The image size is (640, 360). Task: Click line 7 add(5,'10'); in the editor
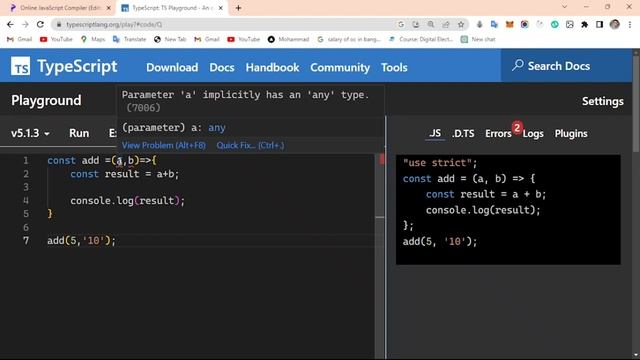(81, 241)
